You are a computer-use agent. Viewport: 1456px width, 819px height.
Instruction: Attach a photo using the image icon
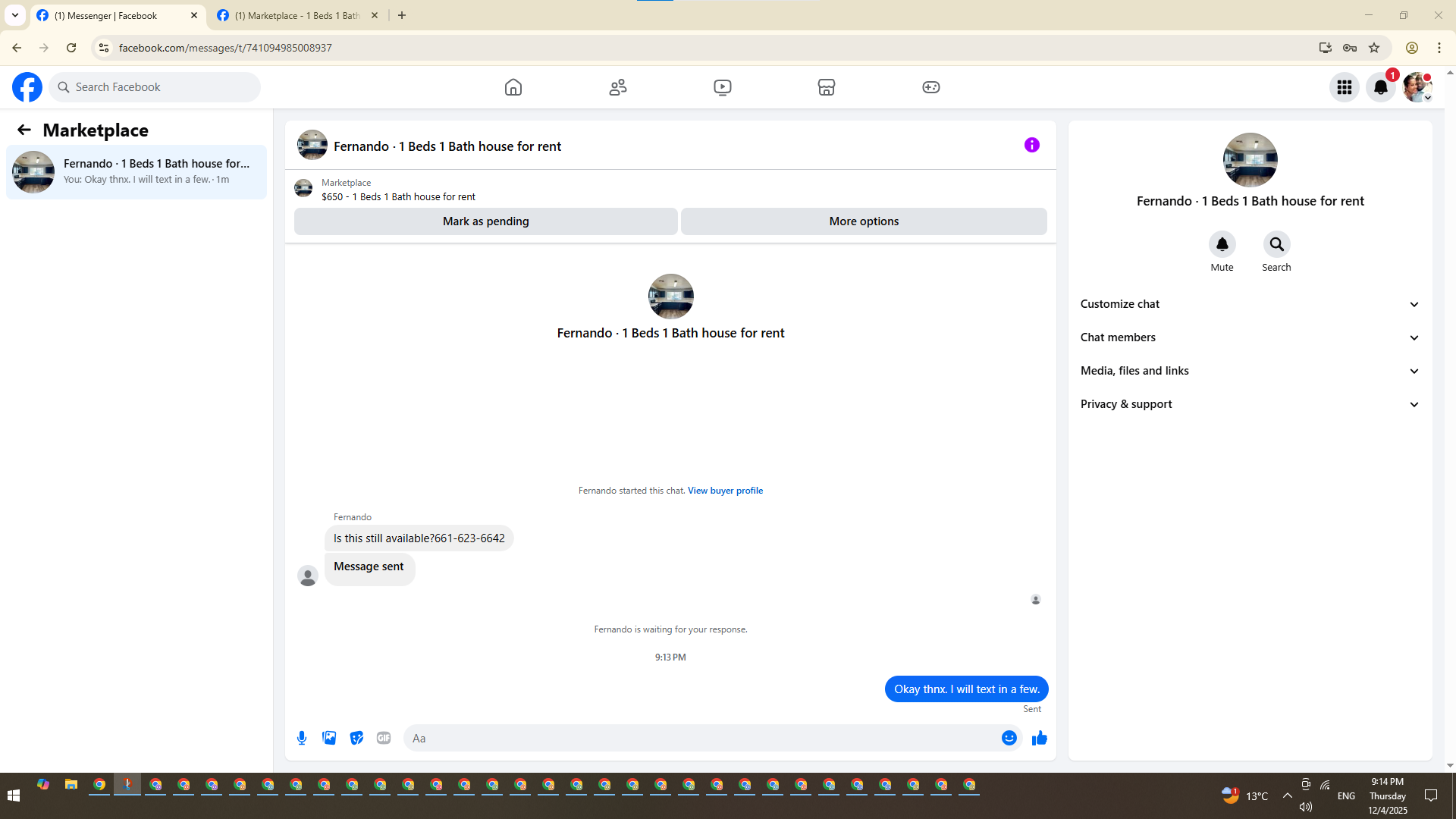[329, 738]
